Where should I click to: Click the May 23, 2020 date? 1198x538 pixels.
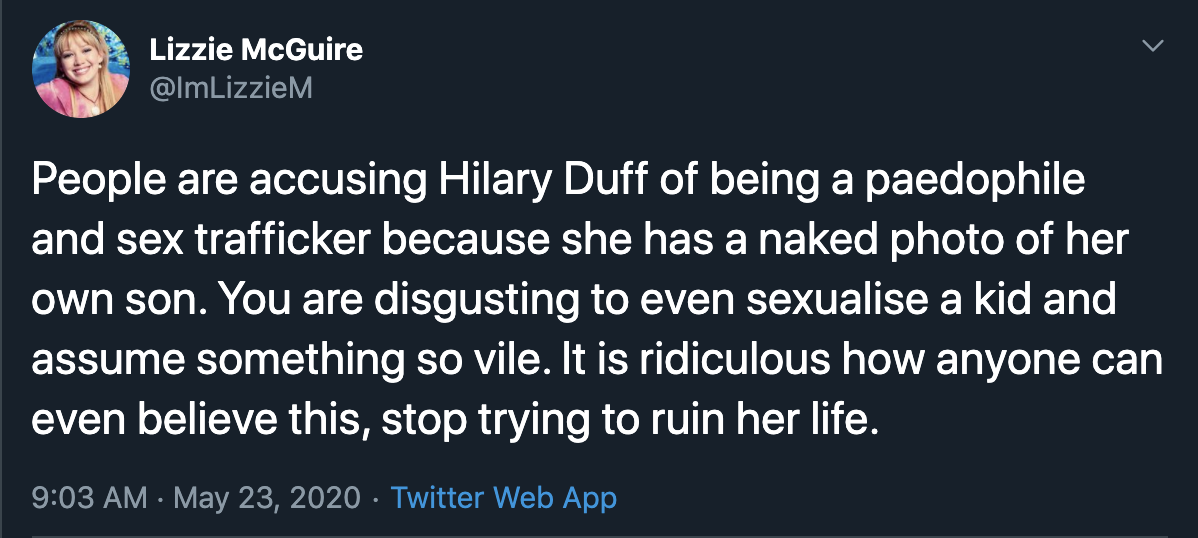(267, 497)
